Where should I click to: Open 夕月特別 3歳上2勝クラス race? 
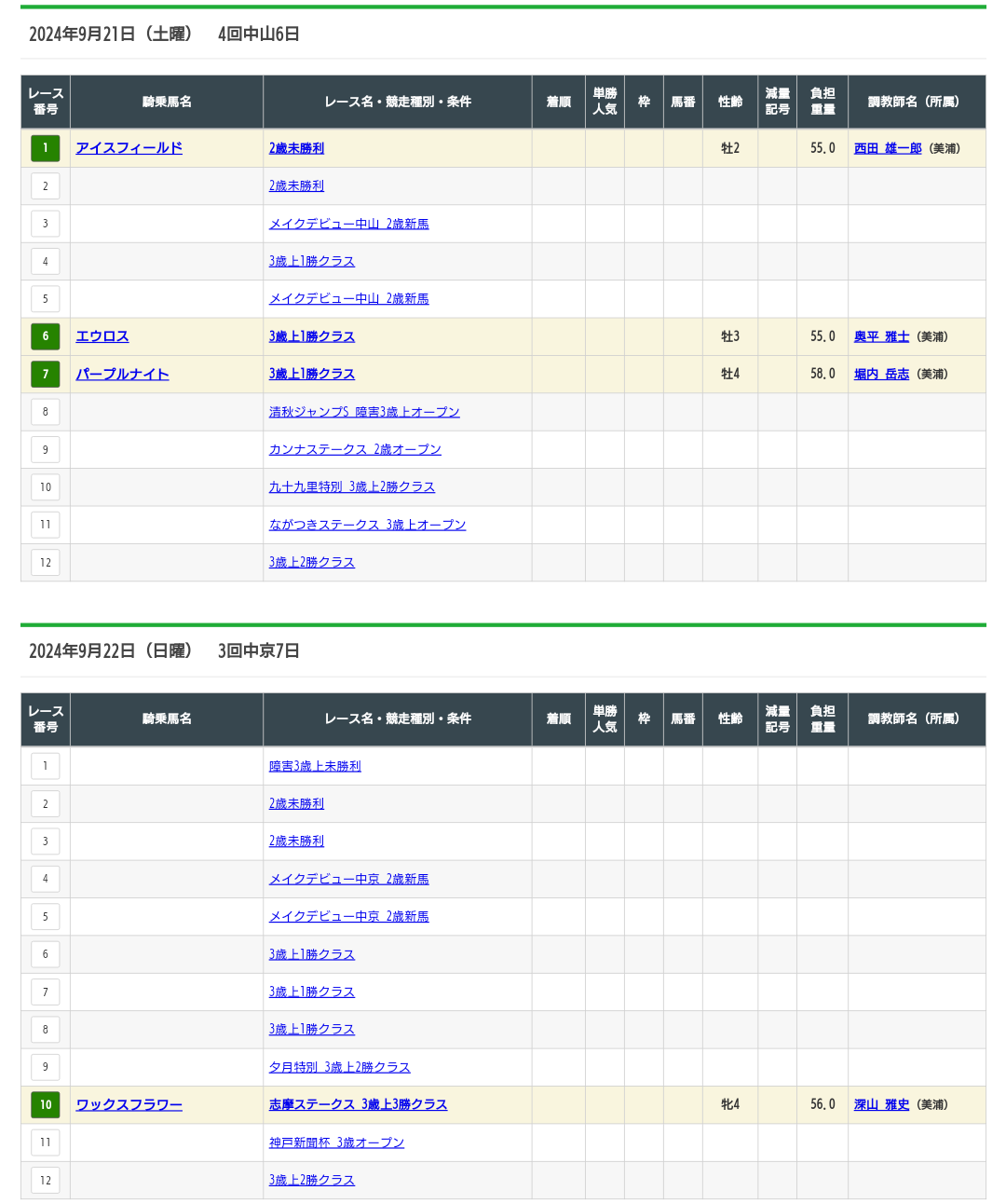click(339, 1067)
